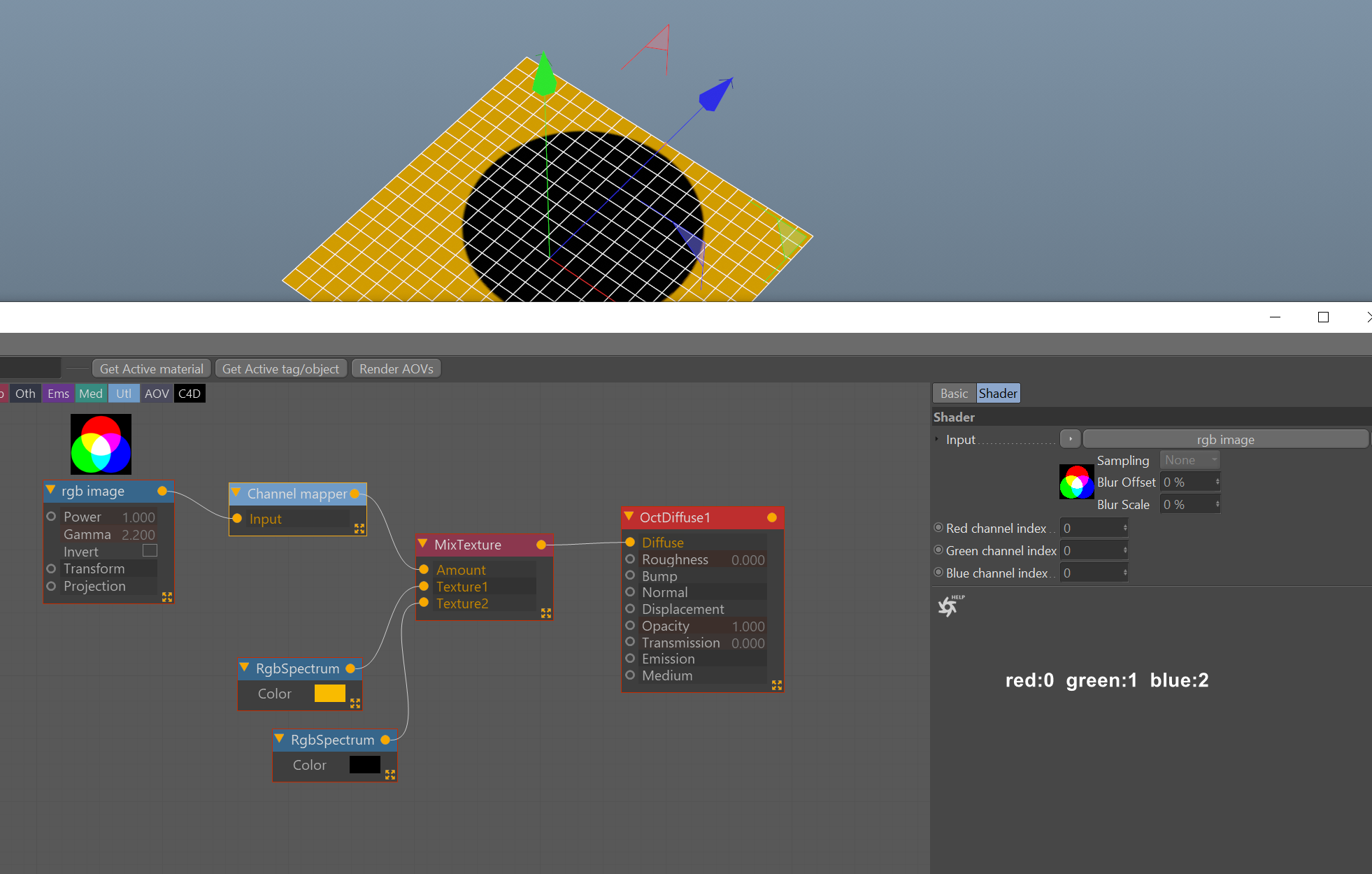Screen dimensions: 1372x874
Task: Click OctDiffuse1 output port
Action: pos(772,517)
